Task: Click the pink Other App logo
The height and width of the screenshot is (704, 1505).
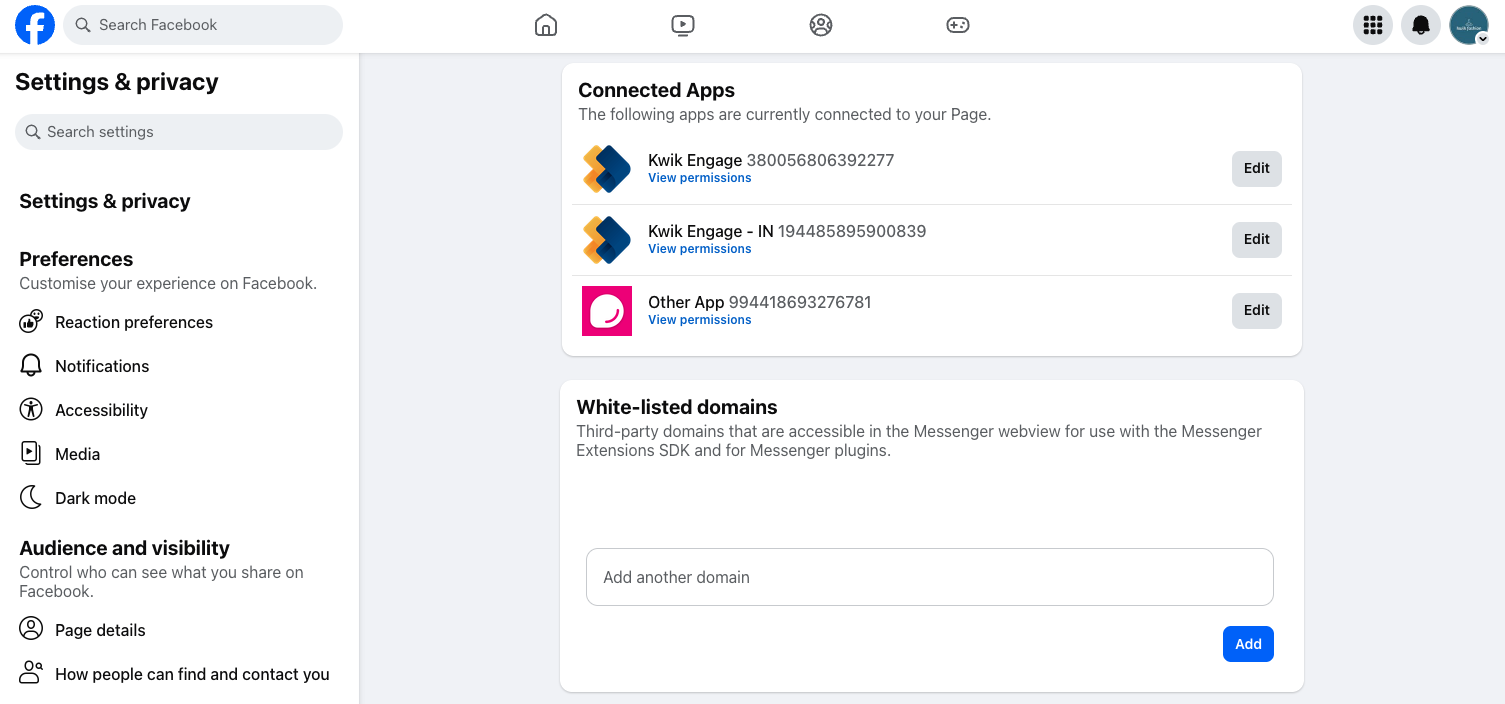Action: (607, 310)
